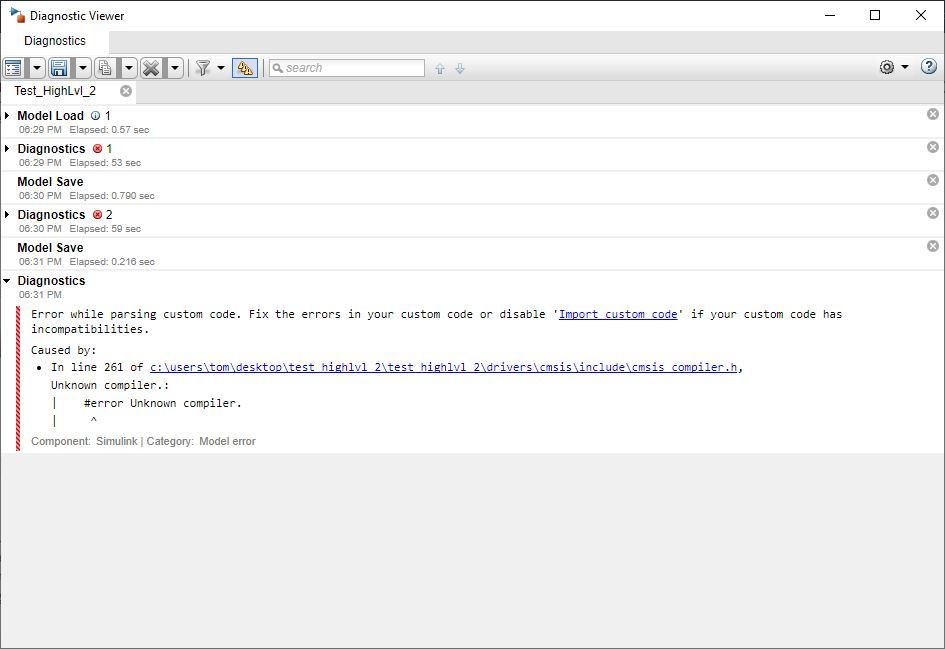This screenshot has height=649, width=945.
Task: Expand the Model Load entry
Action: pos(7,115)
